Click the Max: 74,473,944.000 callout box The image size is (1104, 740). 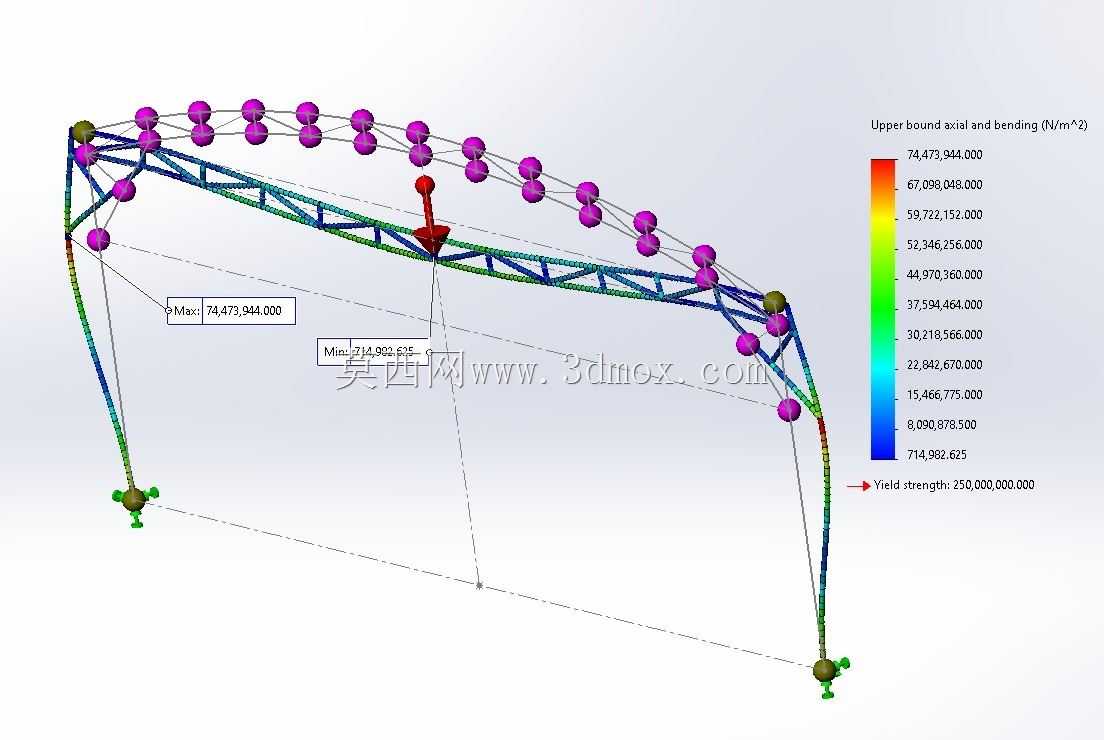click(x=231, y=311)
